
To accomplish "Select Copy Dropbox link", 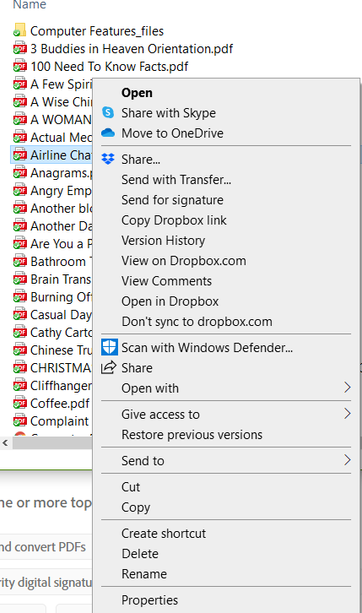I will tap(174, 220).
